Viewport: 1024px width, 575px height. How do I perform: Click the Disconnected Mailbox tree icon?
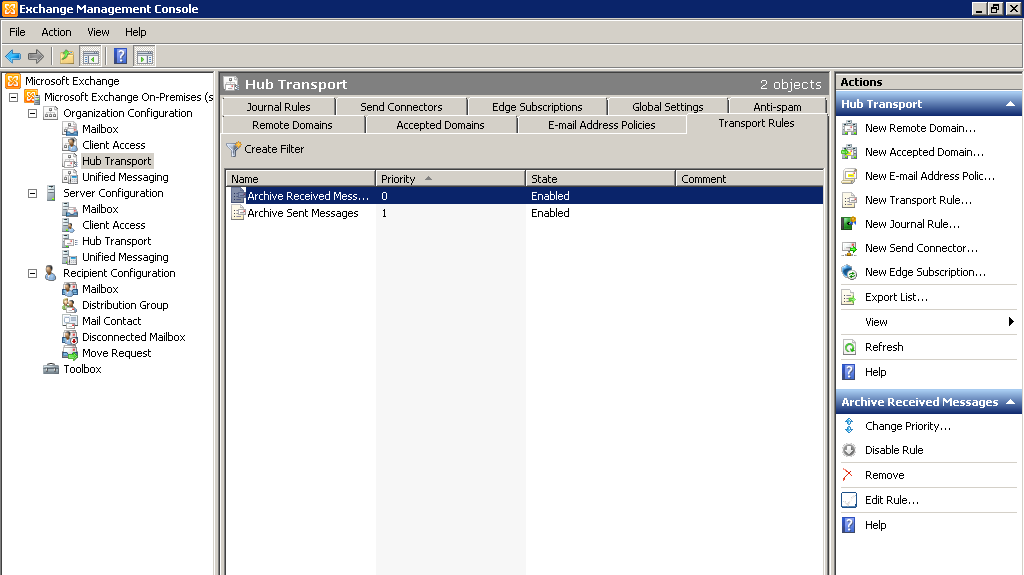pos(70,337)
